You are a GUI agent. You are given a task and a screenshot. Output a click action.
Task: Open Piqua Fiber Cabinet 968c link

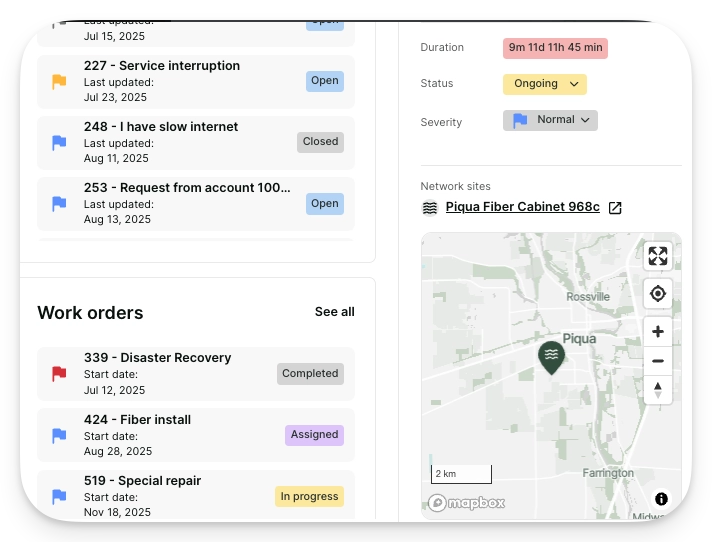[x=522, y=207]
